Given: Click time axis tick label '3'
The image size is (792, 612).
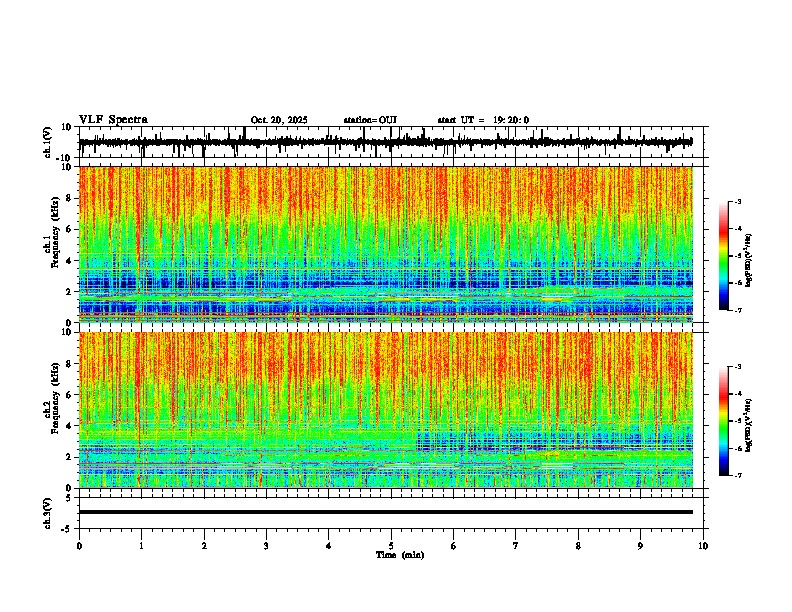Looking at the screenshot, I should (266, 546).
